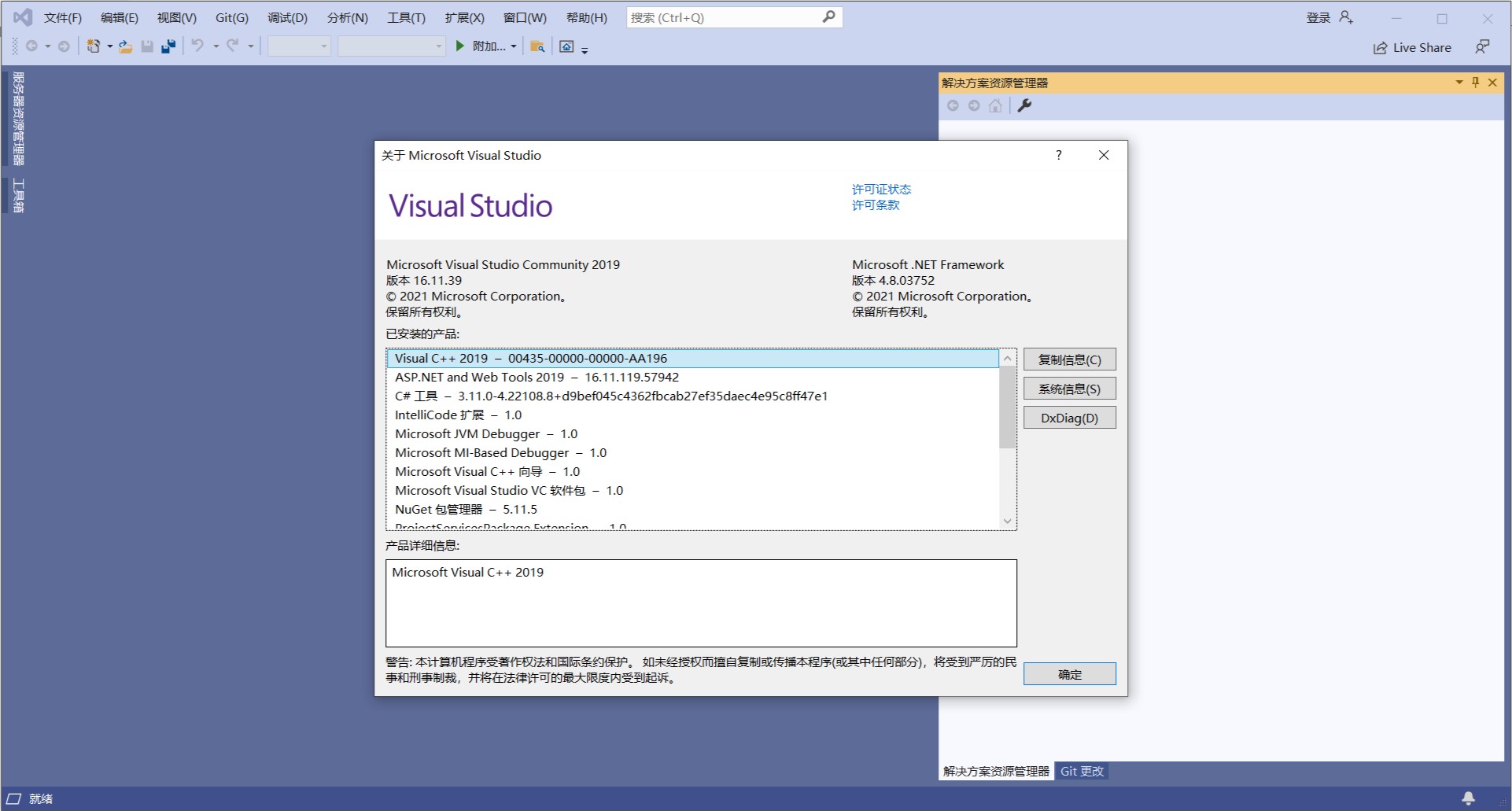This screenshot has width=1512, height=811.
Task: Open the 工具箱 side tab
Action: [18, 196]
